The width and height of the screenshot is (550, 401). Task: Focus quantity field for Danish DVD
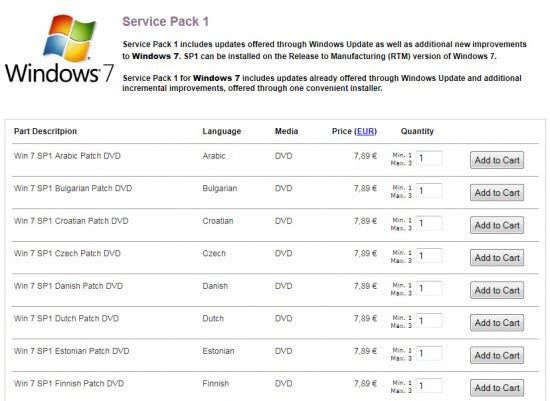coord(429,288)
